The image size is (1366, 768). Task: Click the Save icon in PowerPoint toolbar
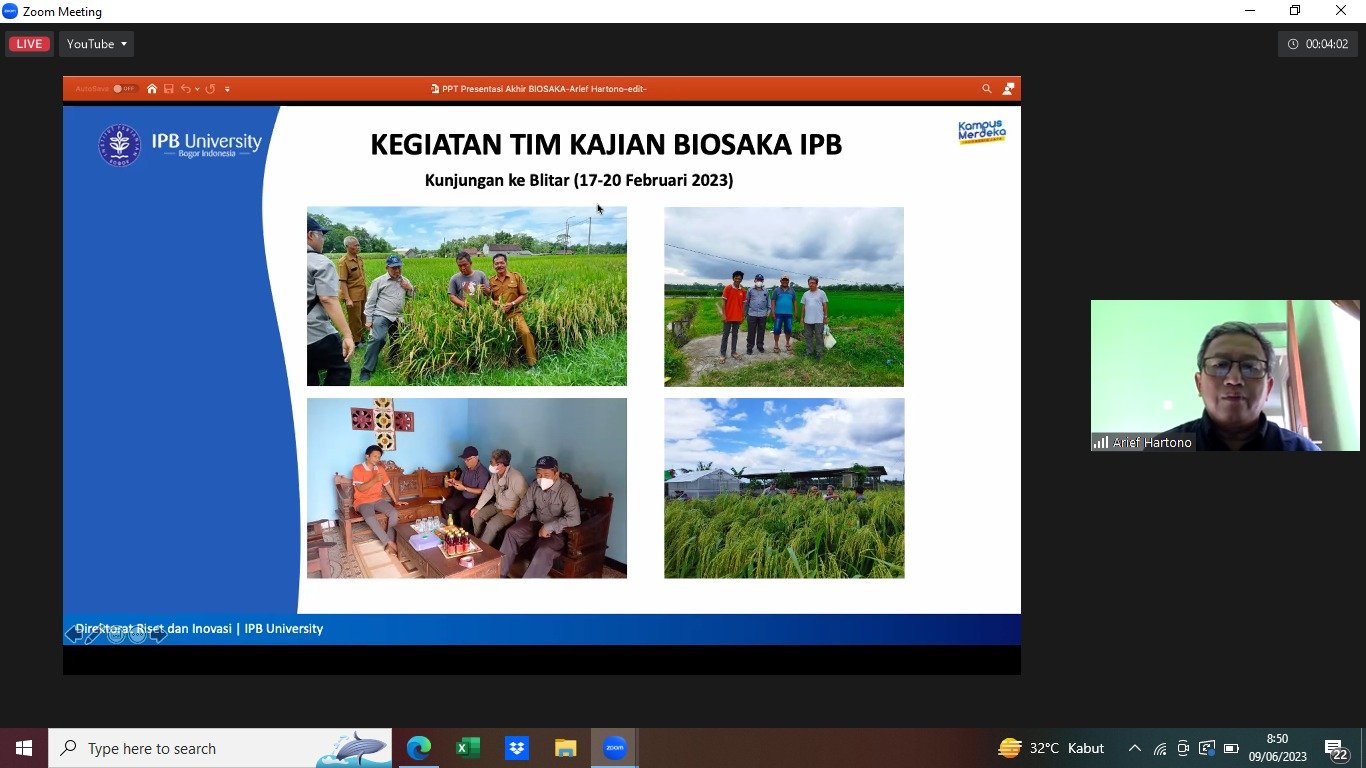coord(169,89)
